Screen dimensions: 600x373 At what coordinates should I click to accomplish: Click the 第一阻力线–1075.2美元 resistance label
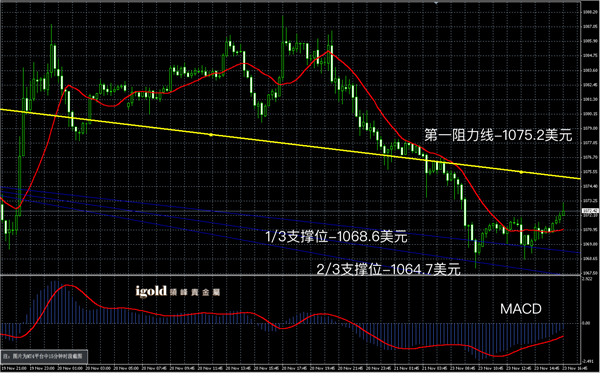[498, 135]
